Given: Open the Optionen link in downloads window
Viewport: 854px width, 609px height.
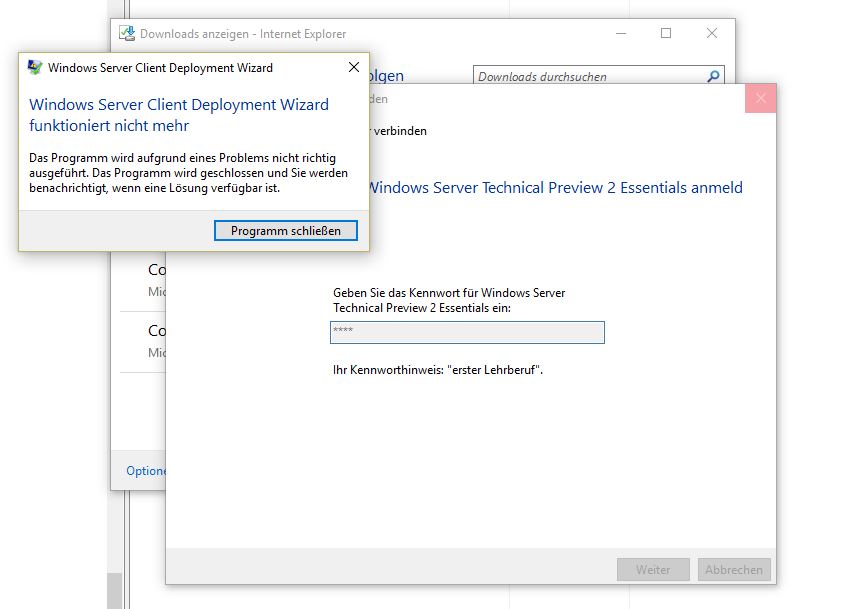Looking at the screenshot, I should (x=145, y=471).
